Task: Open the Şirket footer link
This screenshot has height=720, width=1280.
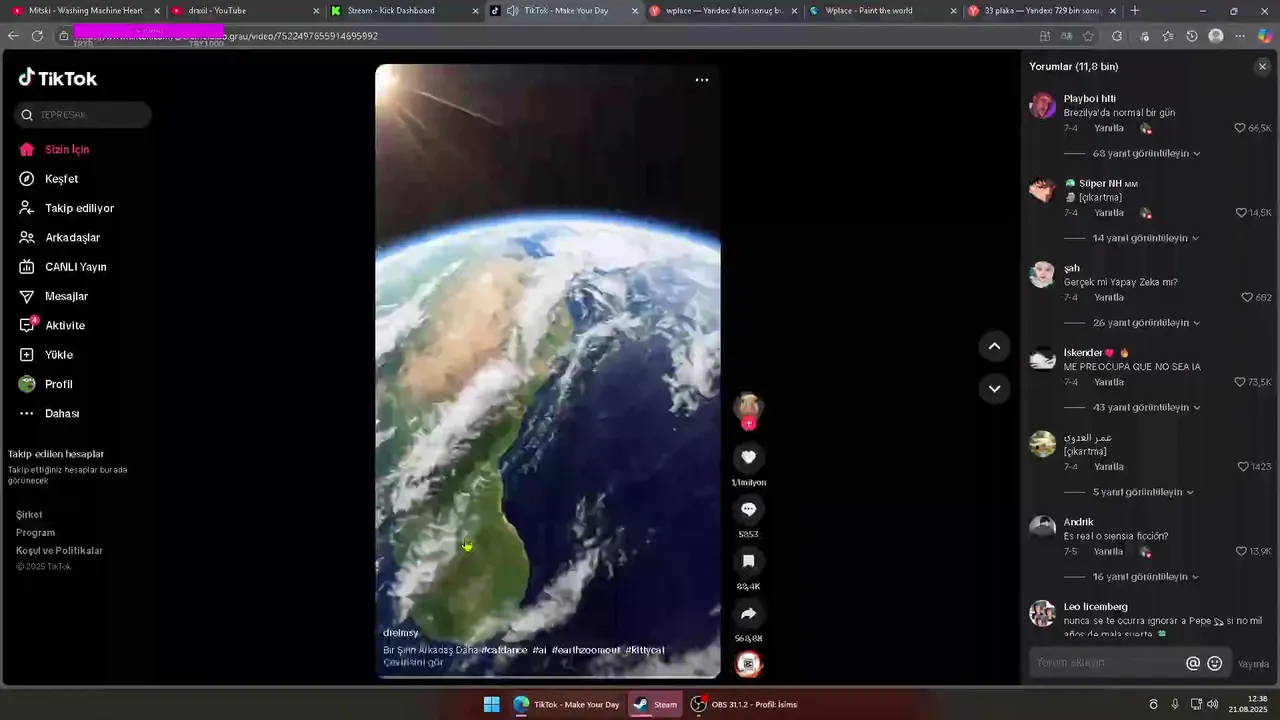Action: point(29,515)
